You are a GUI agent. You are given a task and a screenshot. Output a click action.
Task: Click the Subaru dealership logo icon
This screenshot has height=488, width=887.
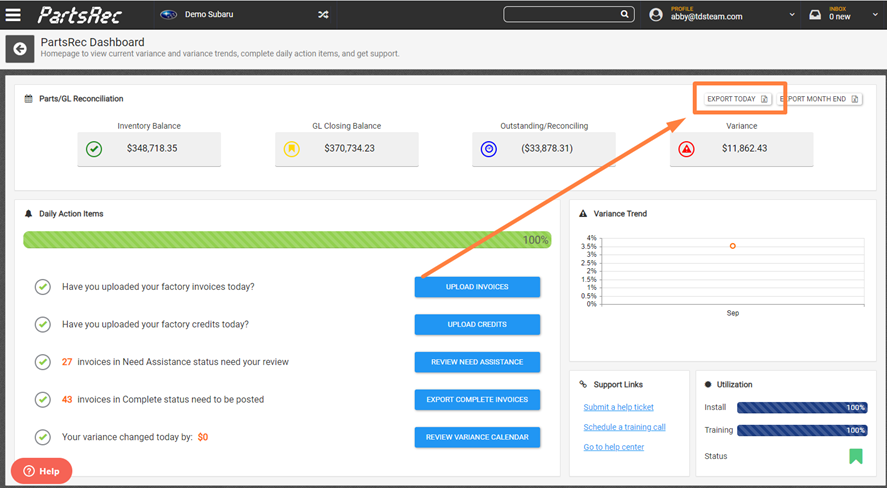pos(168,15)
